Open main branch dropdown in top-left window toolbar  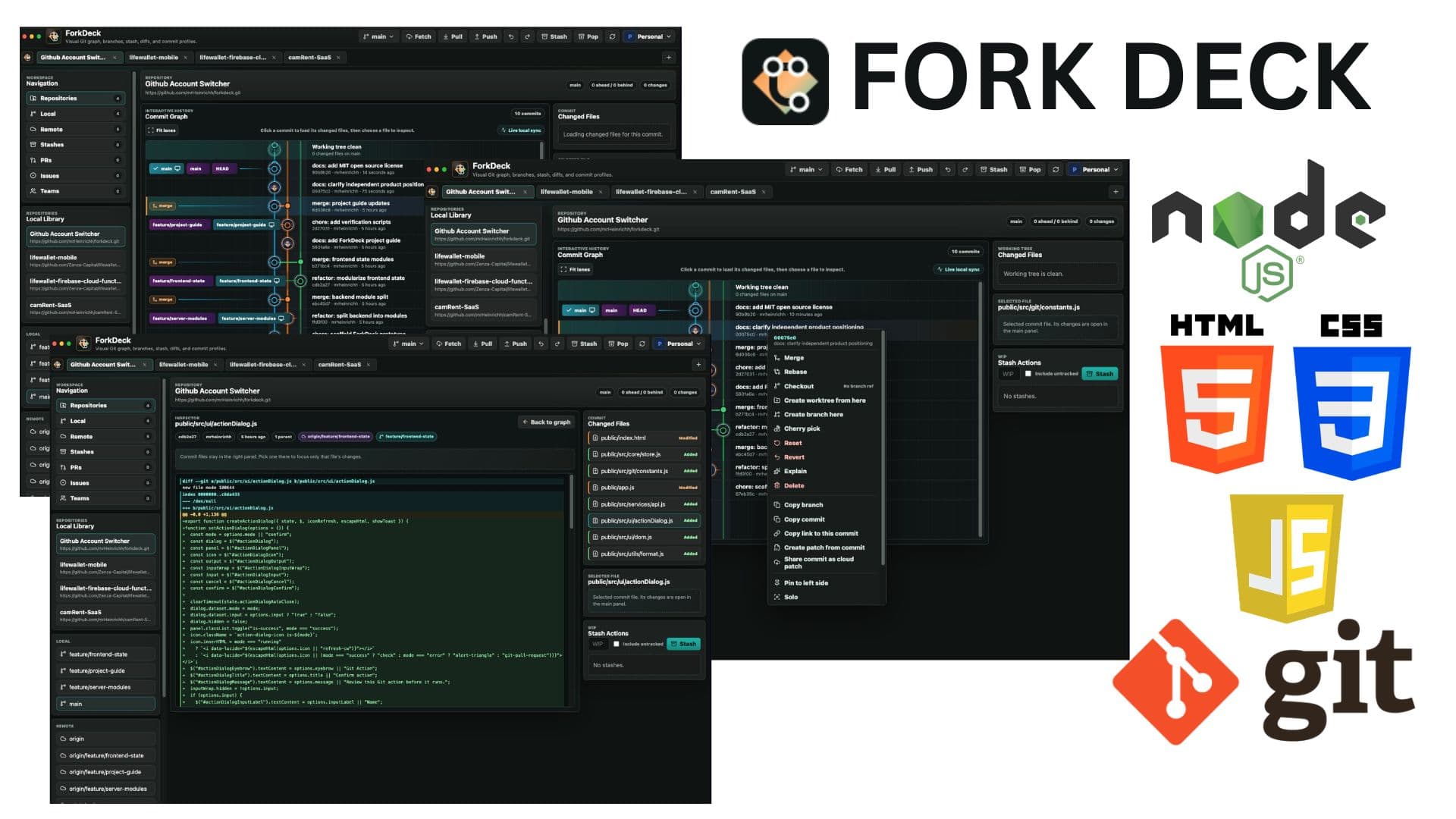pyautogui.click(x=378, y=36)
